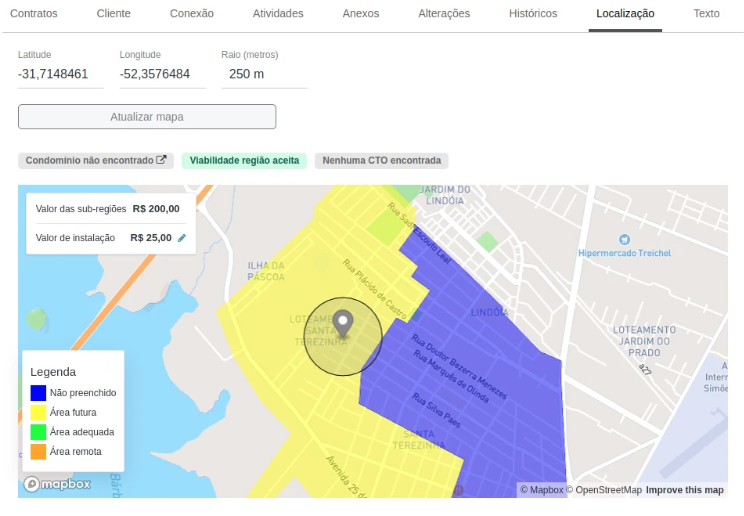Open the Conexão tab
The image size is (744, 516).
(192, 13)
